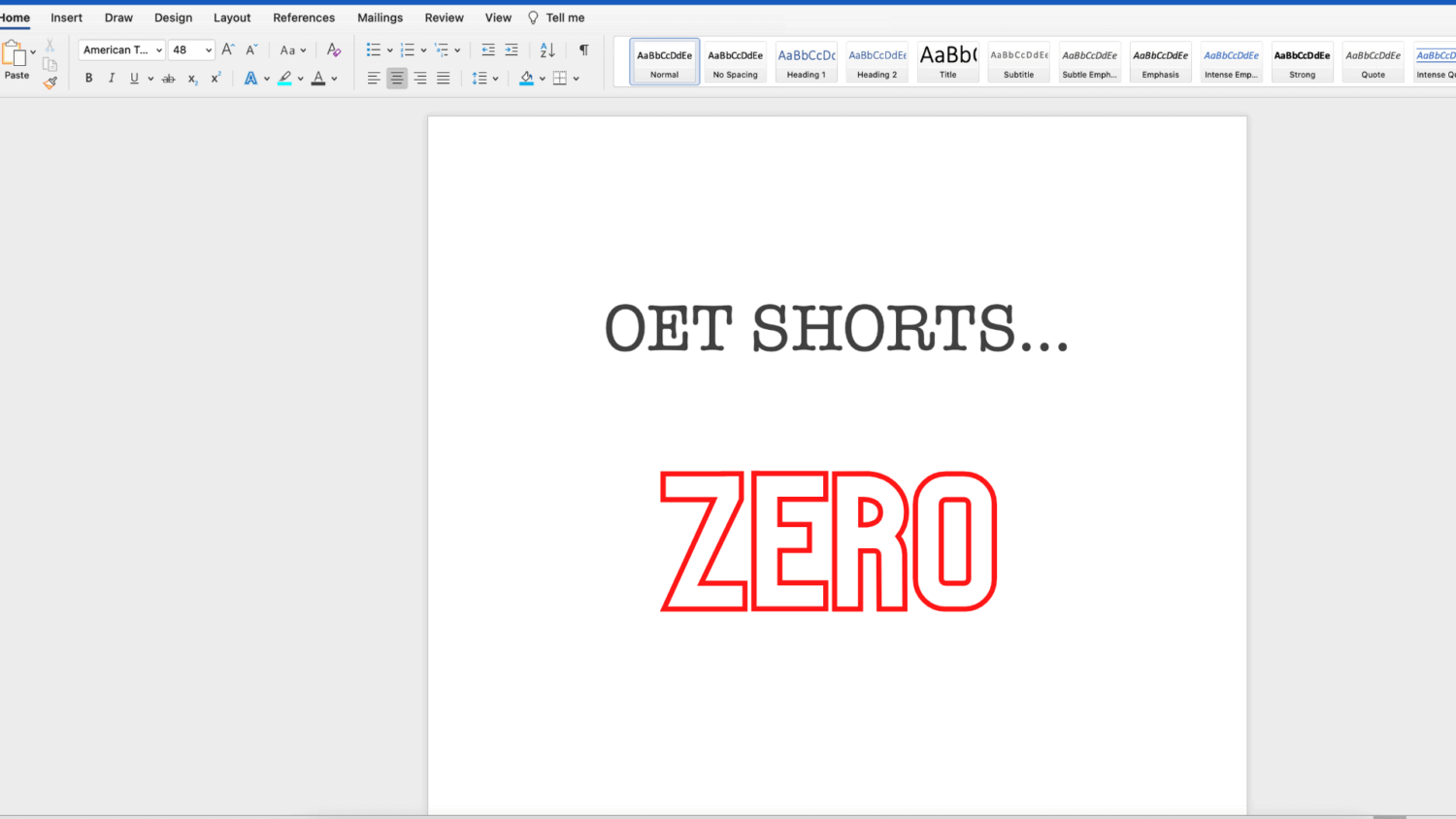The width and height of the screenshot is (1456, 819).
Task: Open the Mailings tab
Action: (380, 17)
